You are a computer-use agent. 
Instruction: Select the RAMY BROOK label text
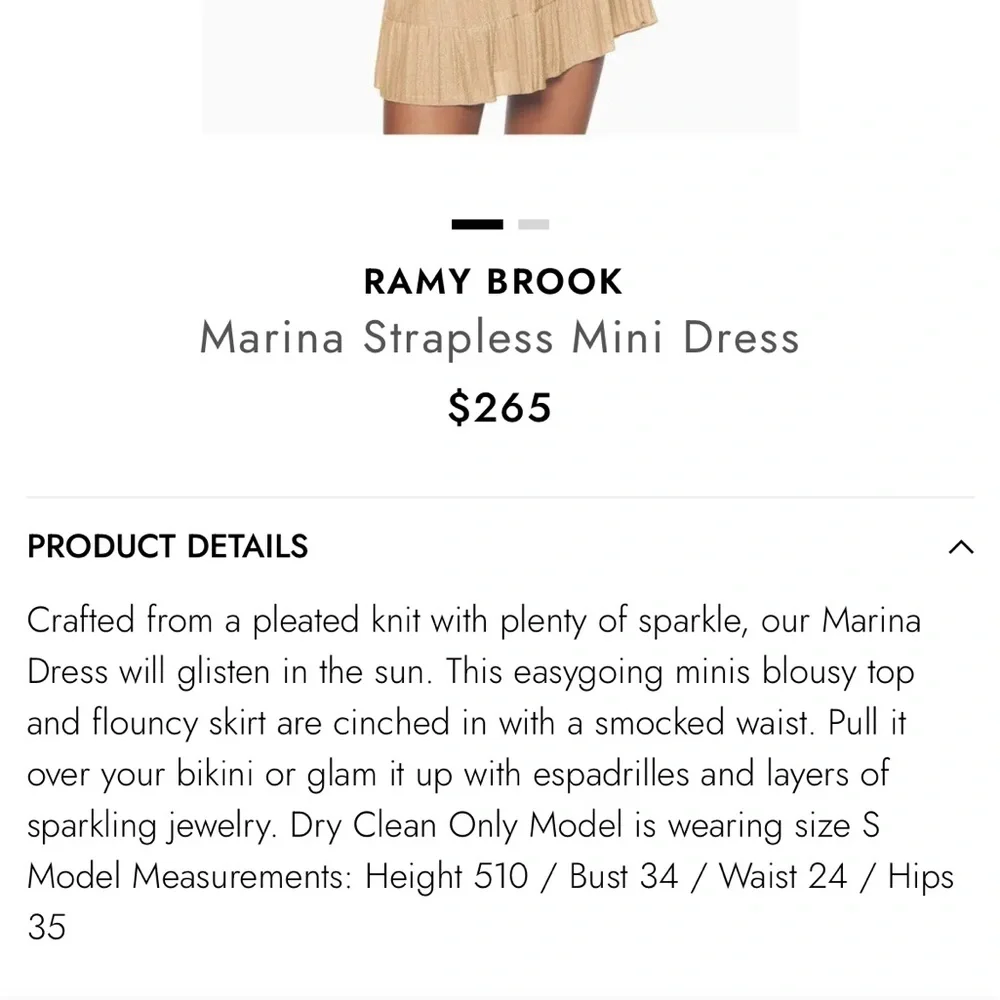click(492, 281)
